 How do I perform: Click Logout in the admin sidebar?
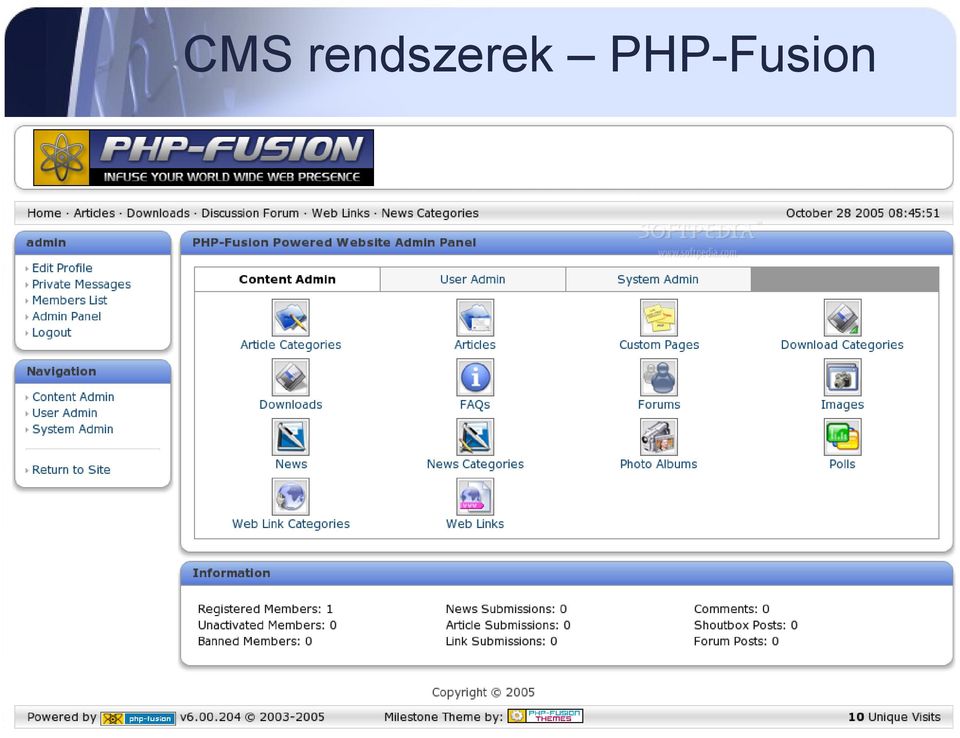point(51,333)
